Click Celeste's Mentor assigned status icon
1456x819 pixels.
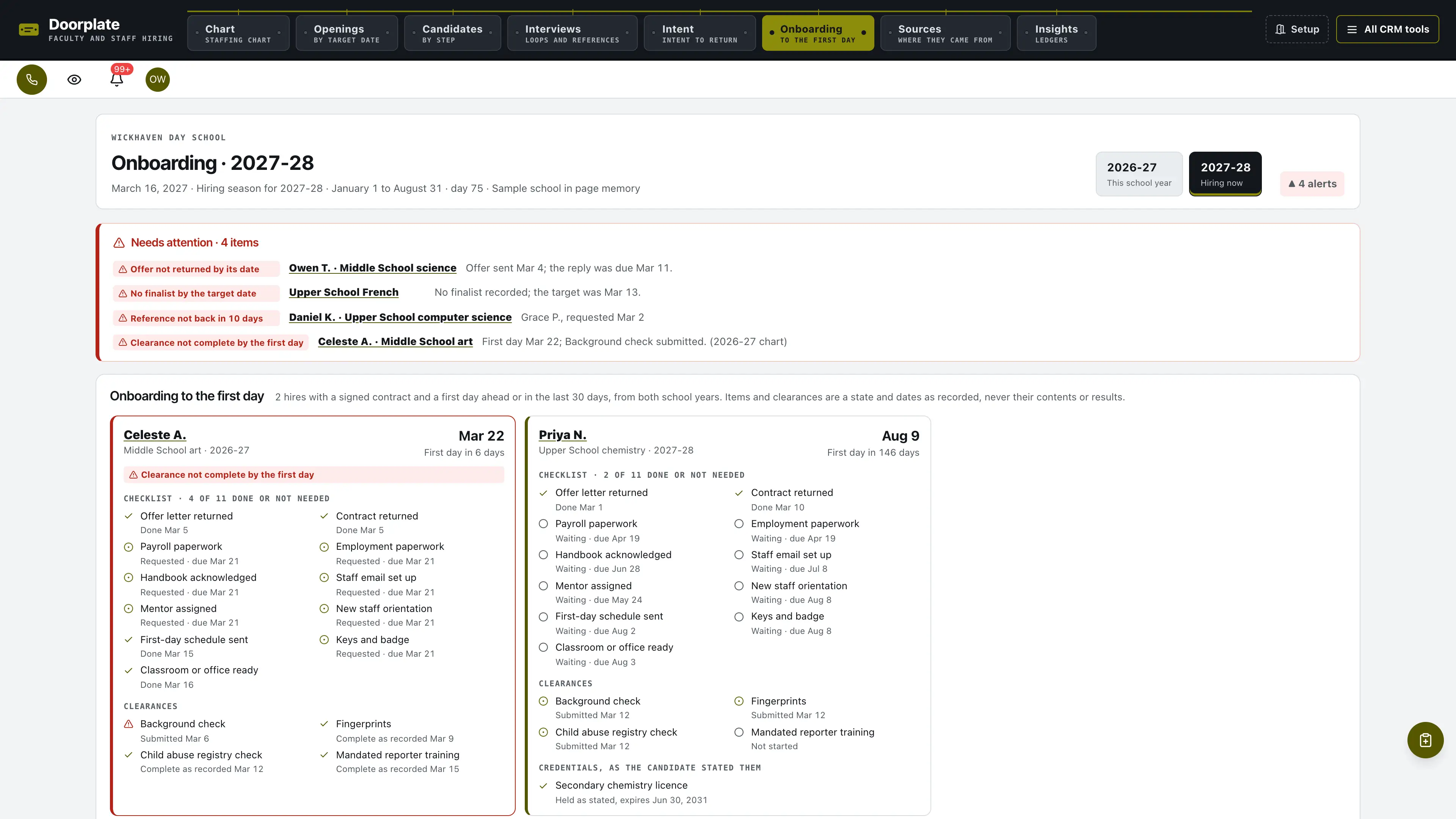128,609
